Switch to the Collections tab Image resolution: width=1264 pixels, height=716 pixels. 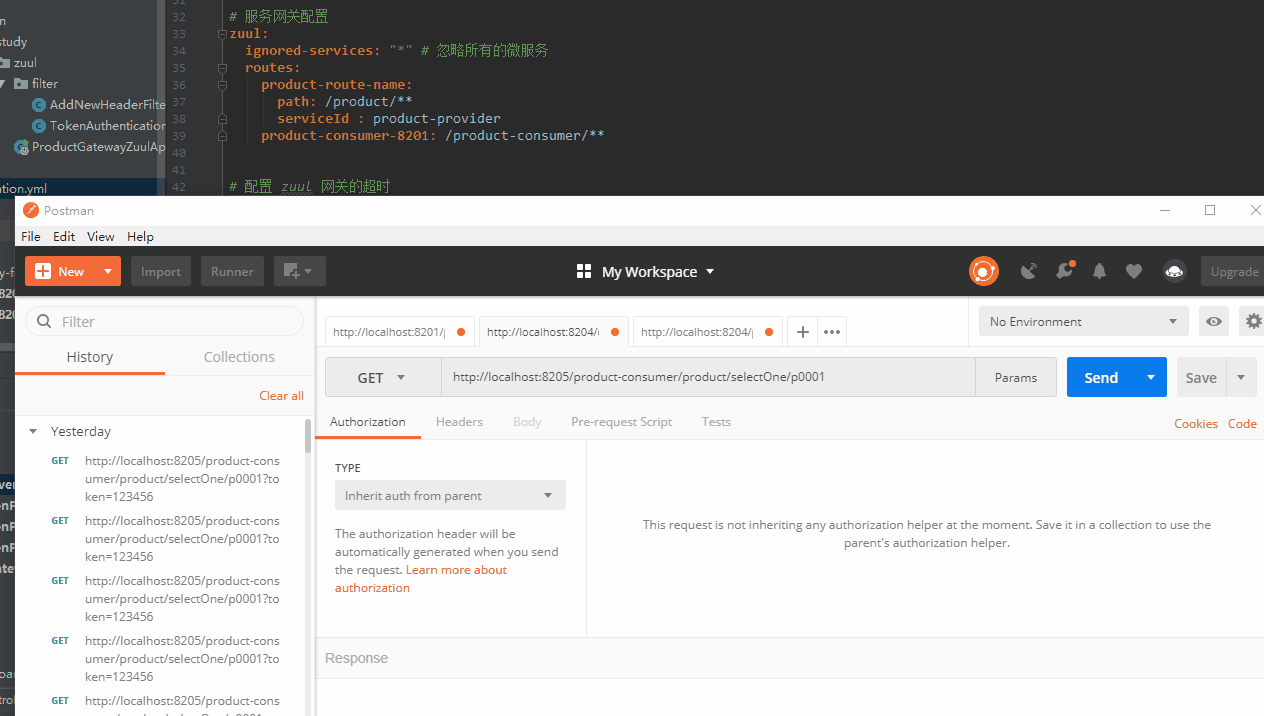239,357
